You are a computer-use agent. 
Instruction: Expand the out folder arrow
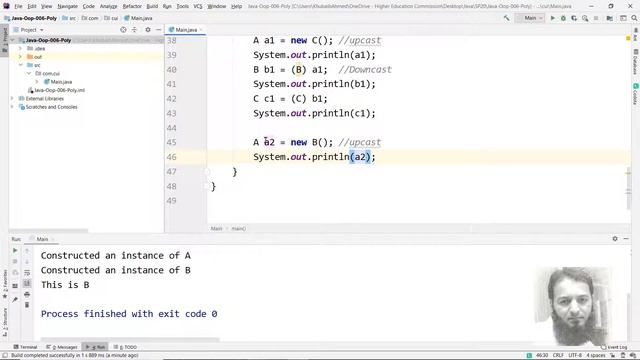[x=20, y=57]
